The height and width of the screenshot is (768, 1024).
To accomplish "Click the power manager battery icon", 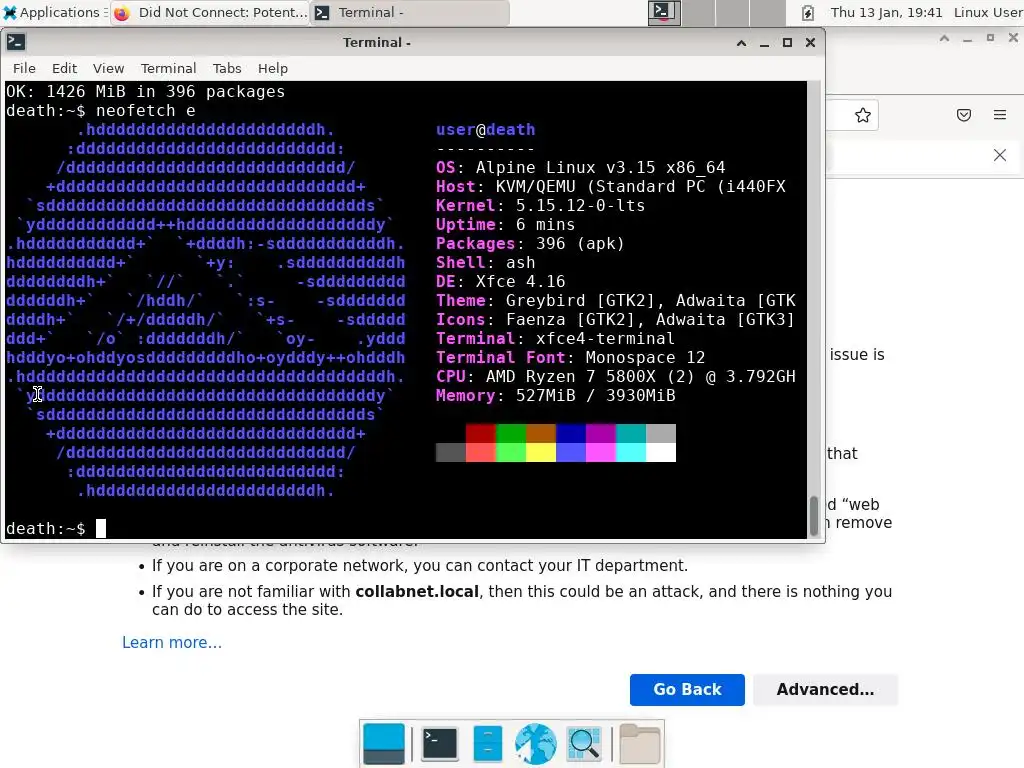I will click(808, 12).
